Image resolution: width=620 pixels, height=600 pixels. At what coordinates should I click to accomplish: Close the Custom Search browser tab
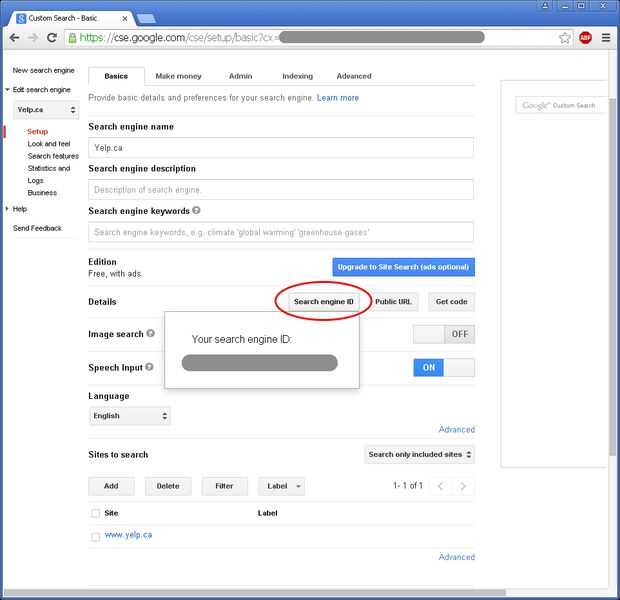pyautogui.click(x=125, y=19)
